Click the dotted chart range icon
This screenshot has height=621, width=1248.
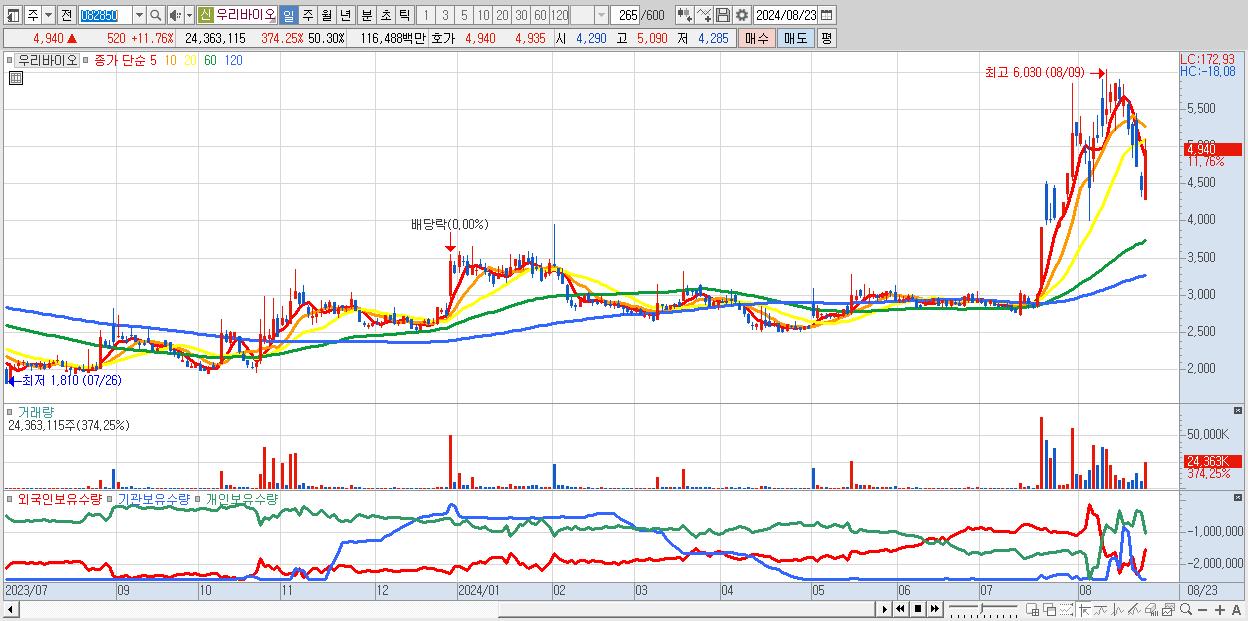[1067, 610]
